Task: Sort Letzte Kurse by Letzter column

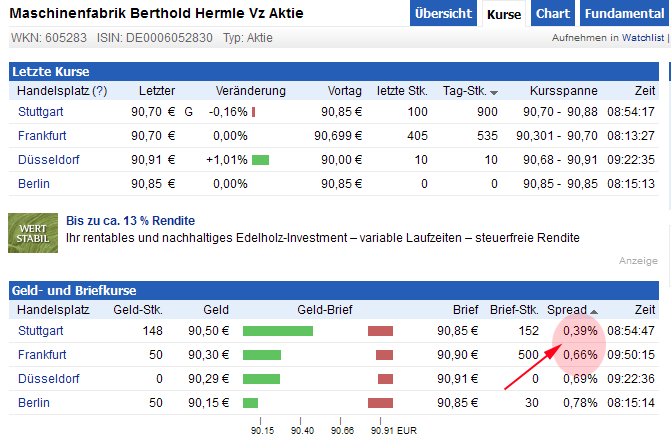Action: click(157, 91)
